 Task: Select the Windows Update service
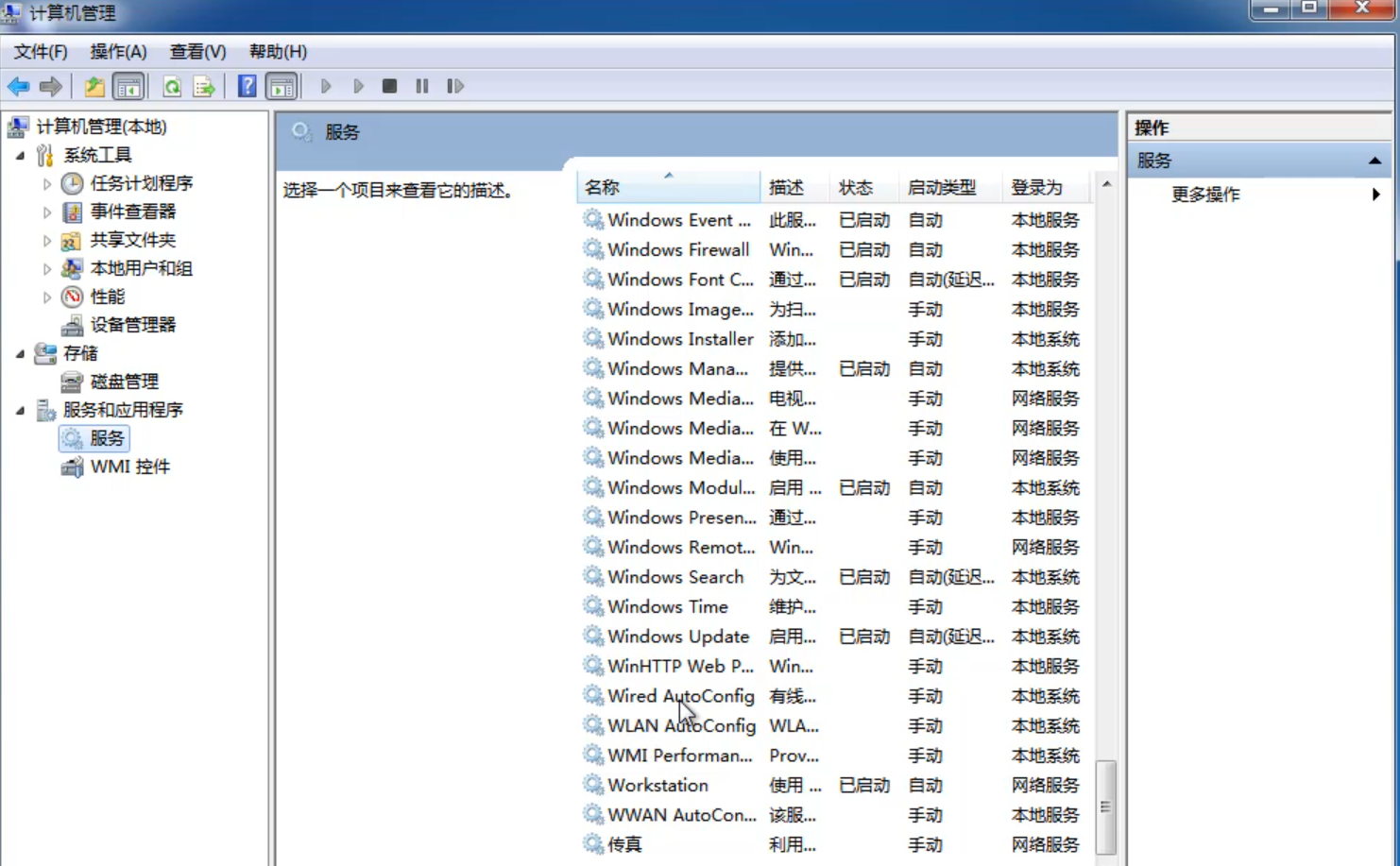pyautogui.click(x=677, y=637)
